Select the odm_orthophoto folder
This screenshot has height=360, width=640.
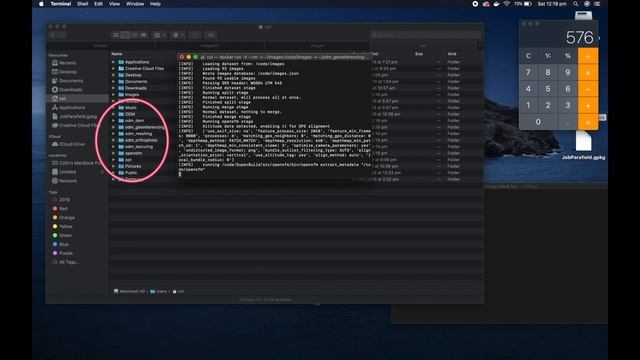pos(138,140)
